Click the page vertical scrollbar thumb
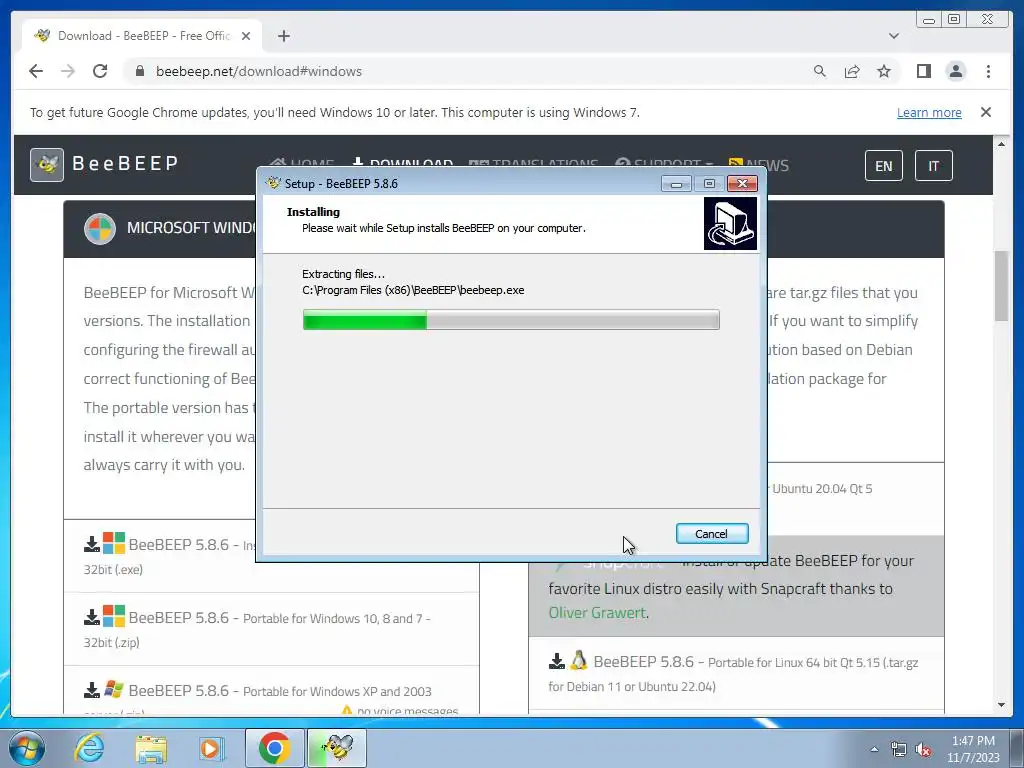The image size is (1024, 768). click(x=1002, y=285)
